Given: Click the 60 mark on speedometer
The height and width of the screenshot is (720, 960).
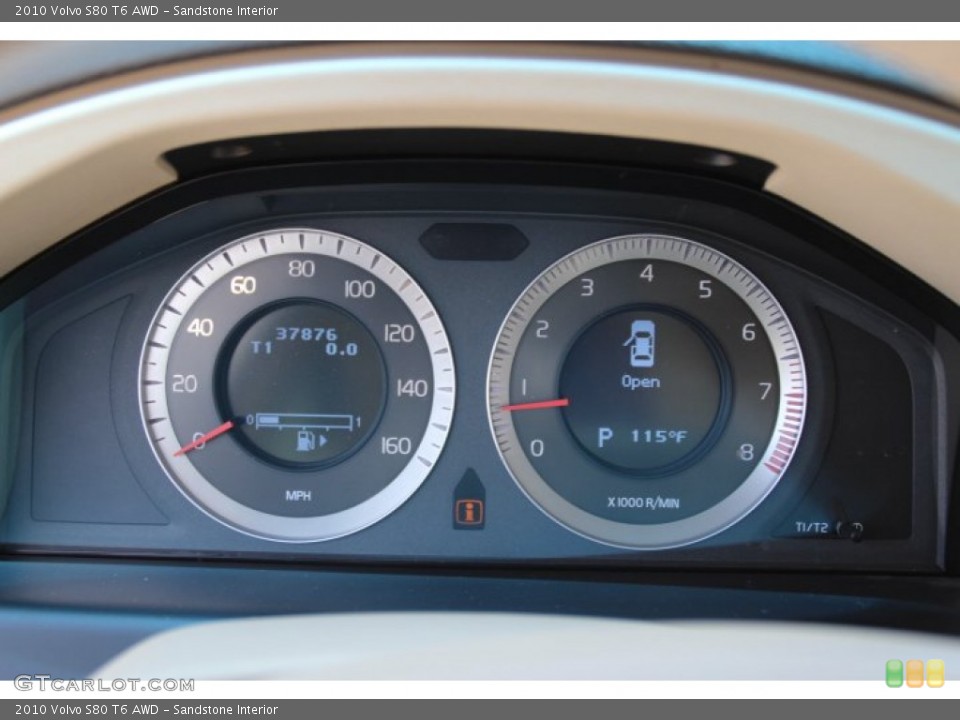Looking at the screenshot, I should (243, 285).
